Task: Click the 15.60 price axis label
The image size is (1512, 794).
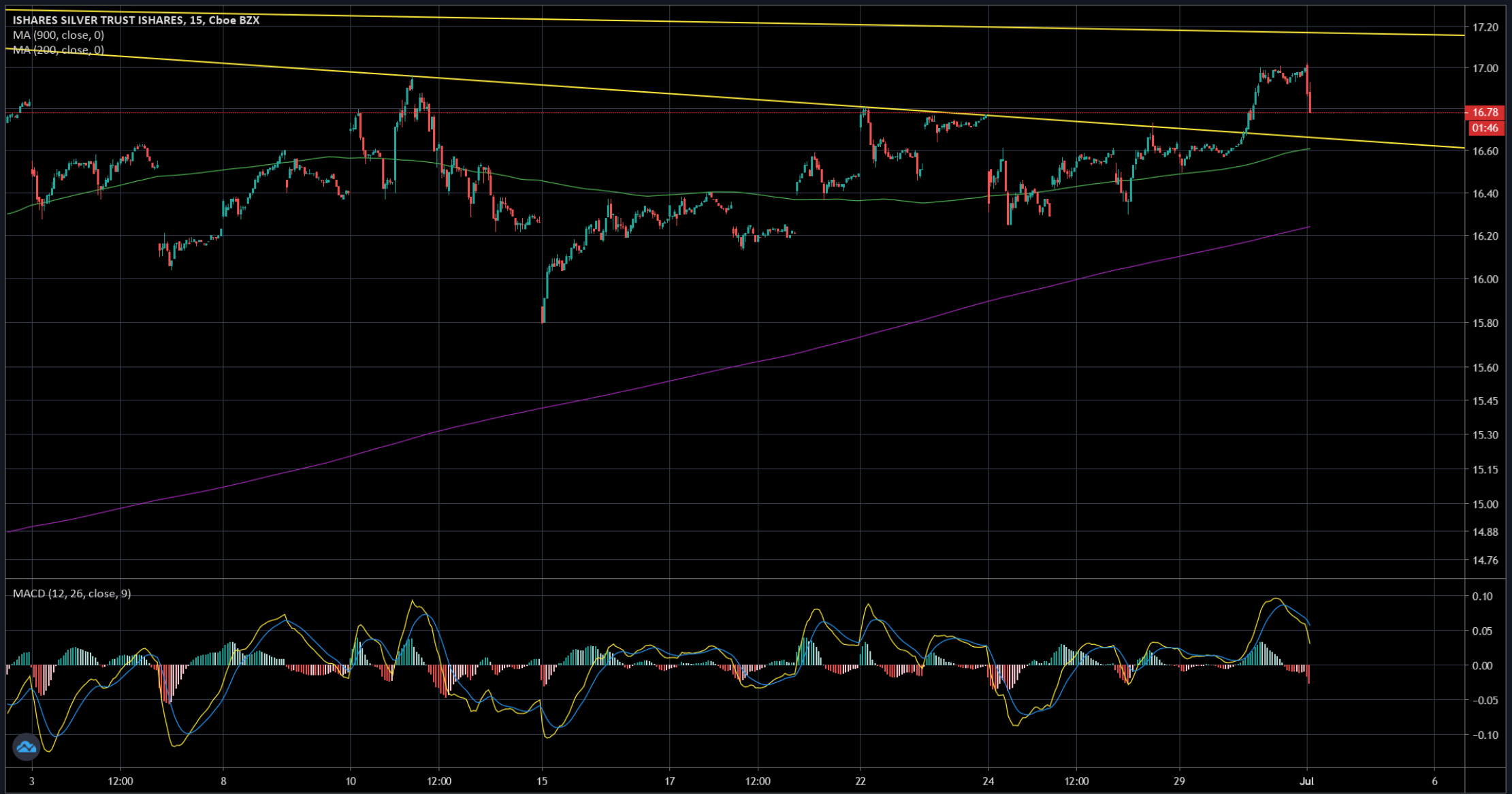Action: pyautogui.click(x=1485, y=368)
